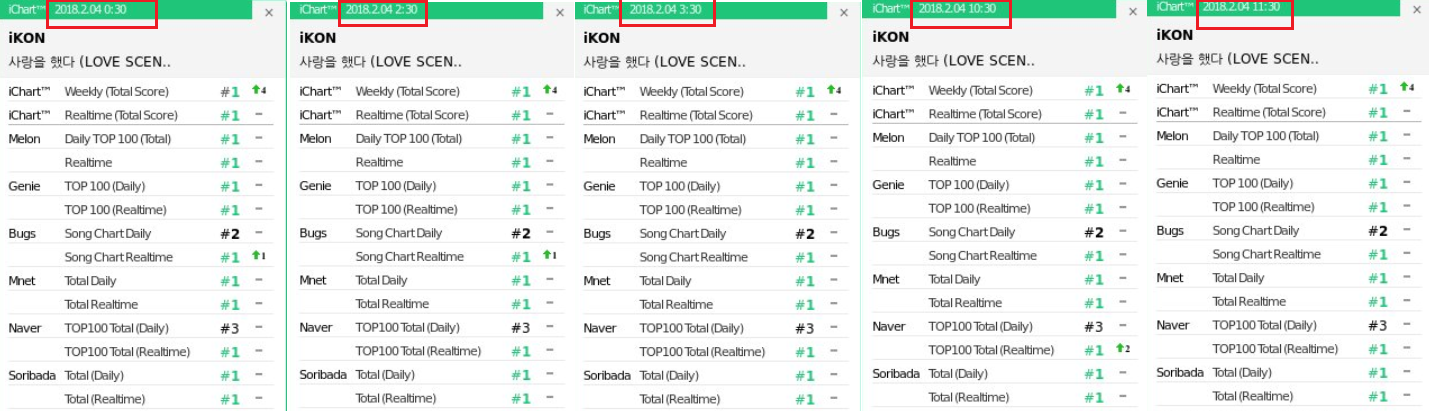
Task: Select Melon Daily TOP 100 row in 2:30 panel
Action: click(x=408, y=138)
